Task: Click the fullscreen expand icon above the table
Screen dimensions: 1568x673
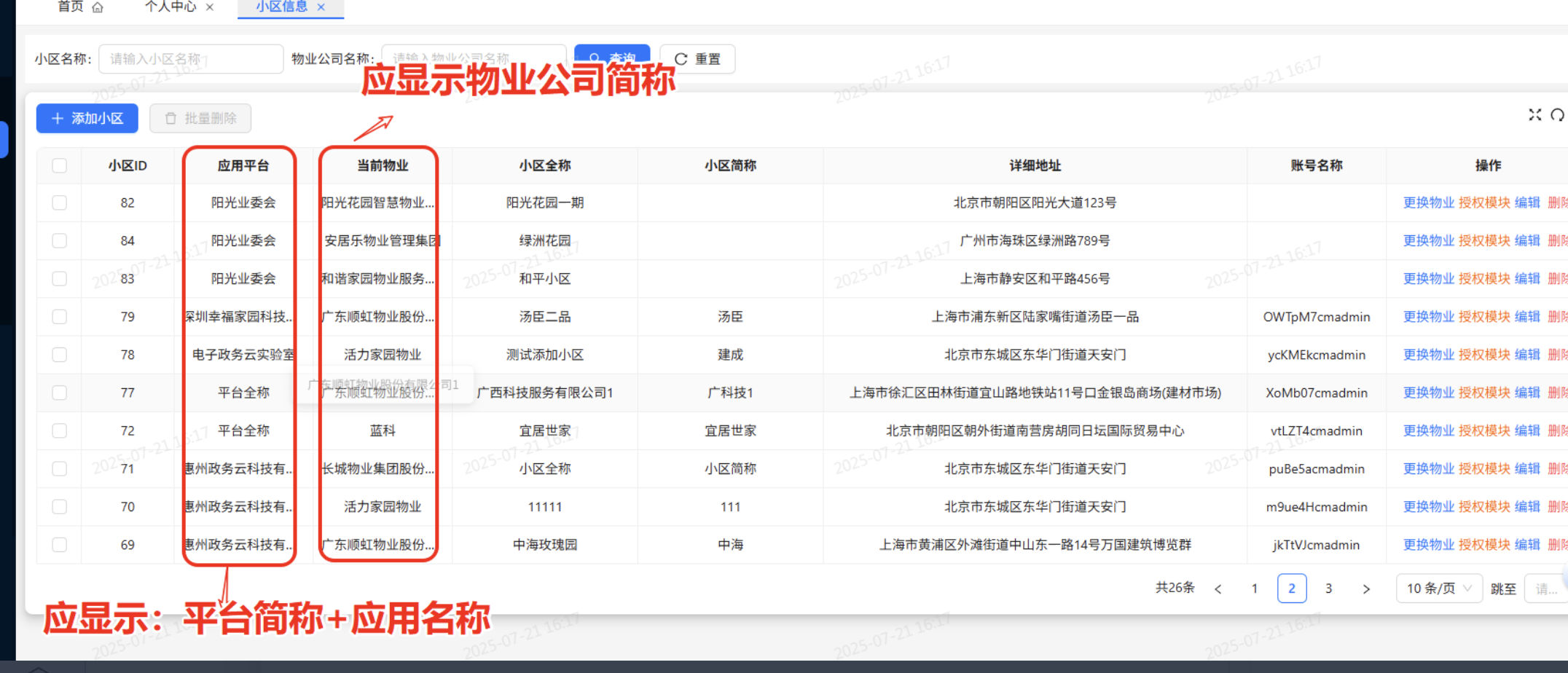Action: click(1535, 114)
